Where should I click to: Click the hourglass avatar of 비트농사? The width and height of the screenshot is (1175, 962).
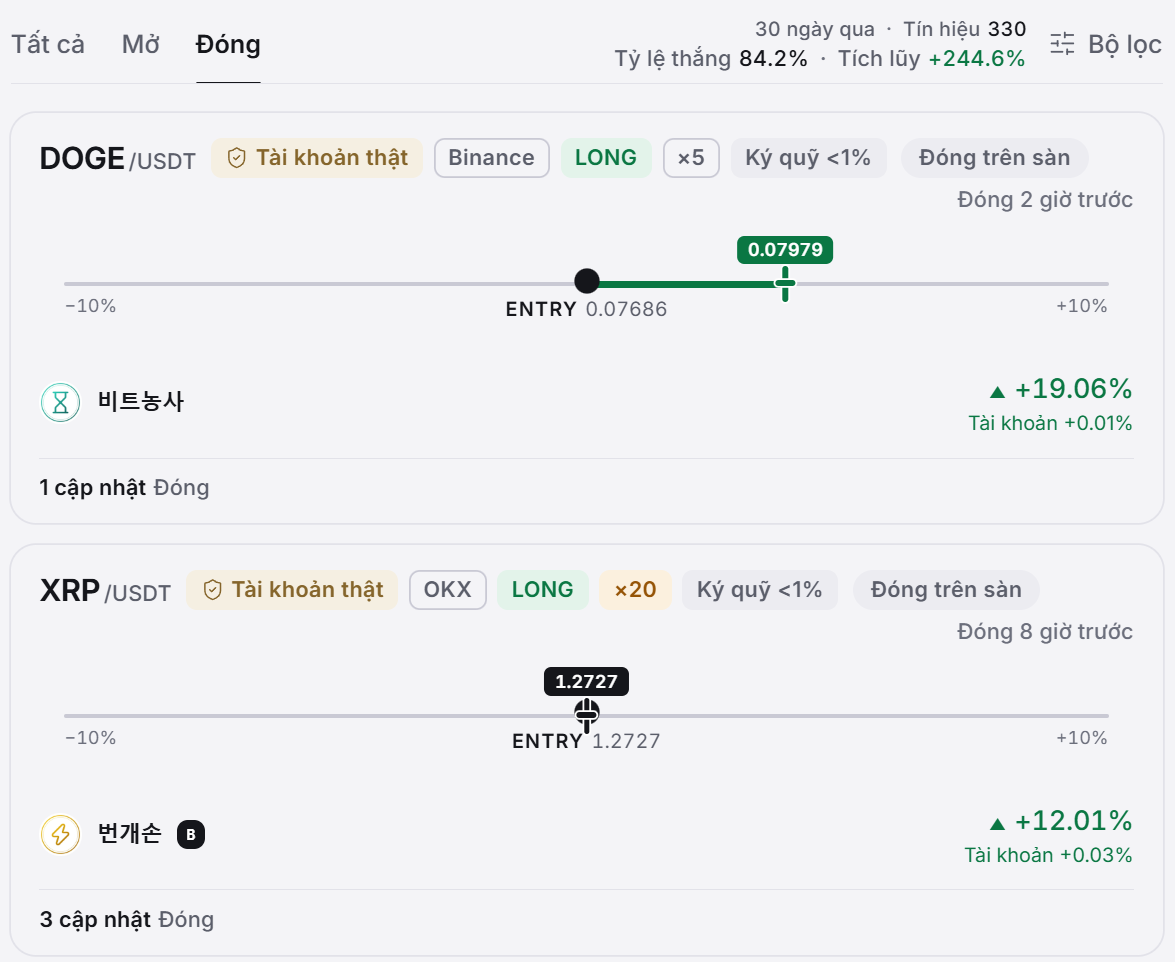pos(61,402)
